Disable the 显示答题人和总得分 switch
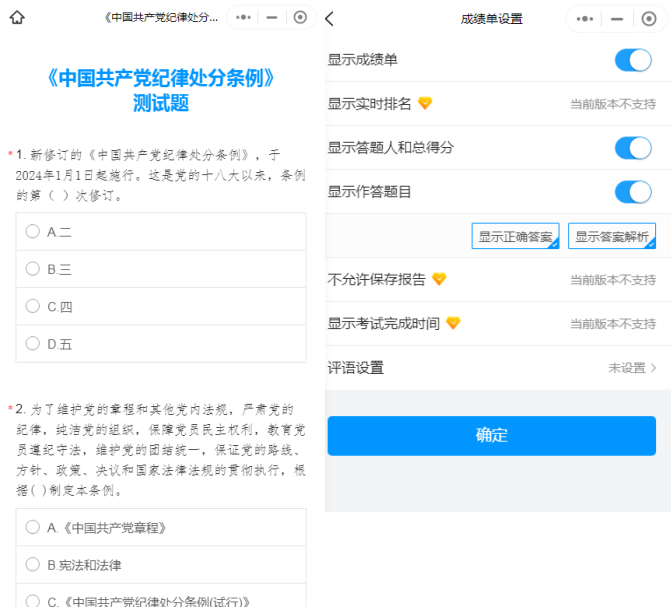The image size is (672, 607). (633, 148)
